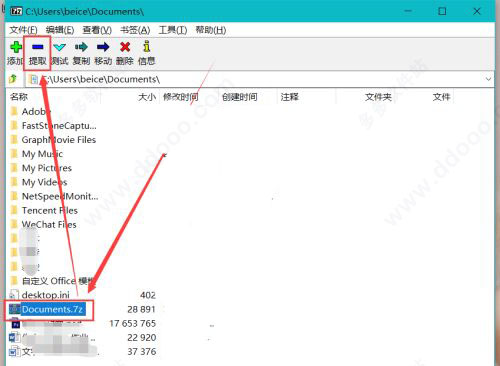Select the FastStoneCaptu... folder
Viewport: 500px width, 366px height.
pyautogui.click(x=59, y=126)
